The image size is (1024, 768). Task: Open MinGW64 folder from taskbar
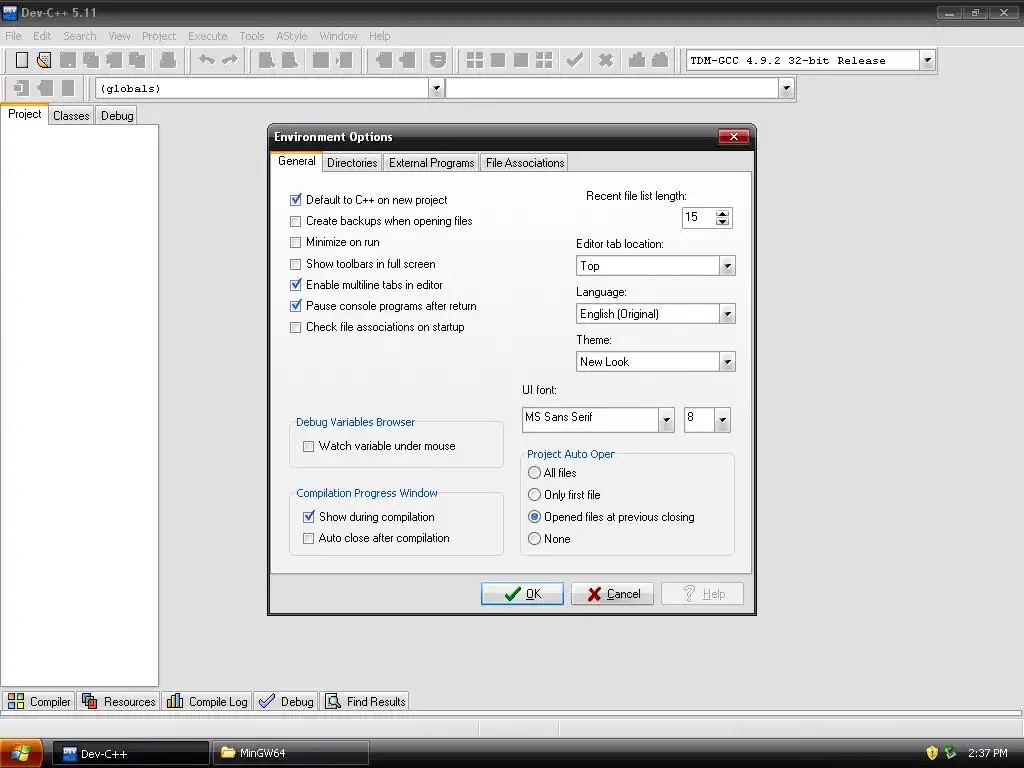(x=291, y=753)
